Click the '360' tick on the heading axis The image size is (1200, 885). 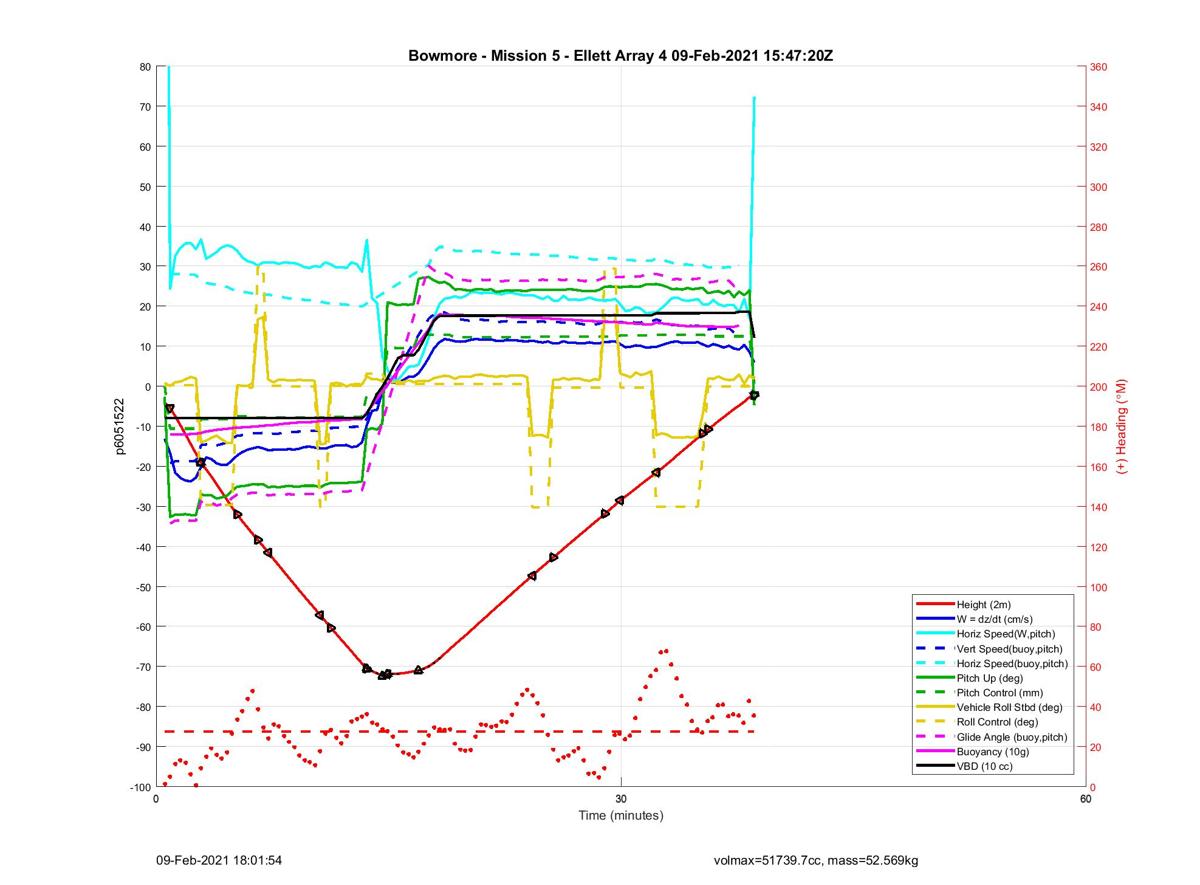pos(1100,67)
